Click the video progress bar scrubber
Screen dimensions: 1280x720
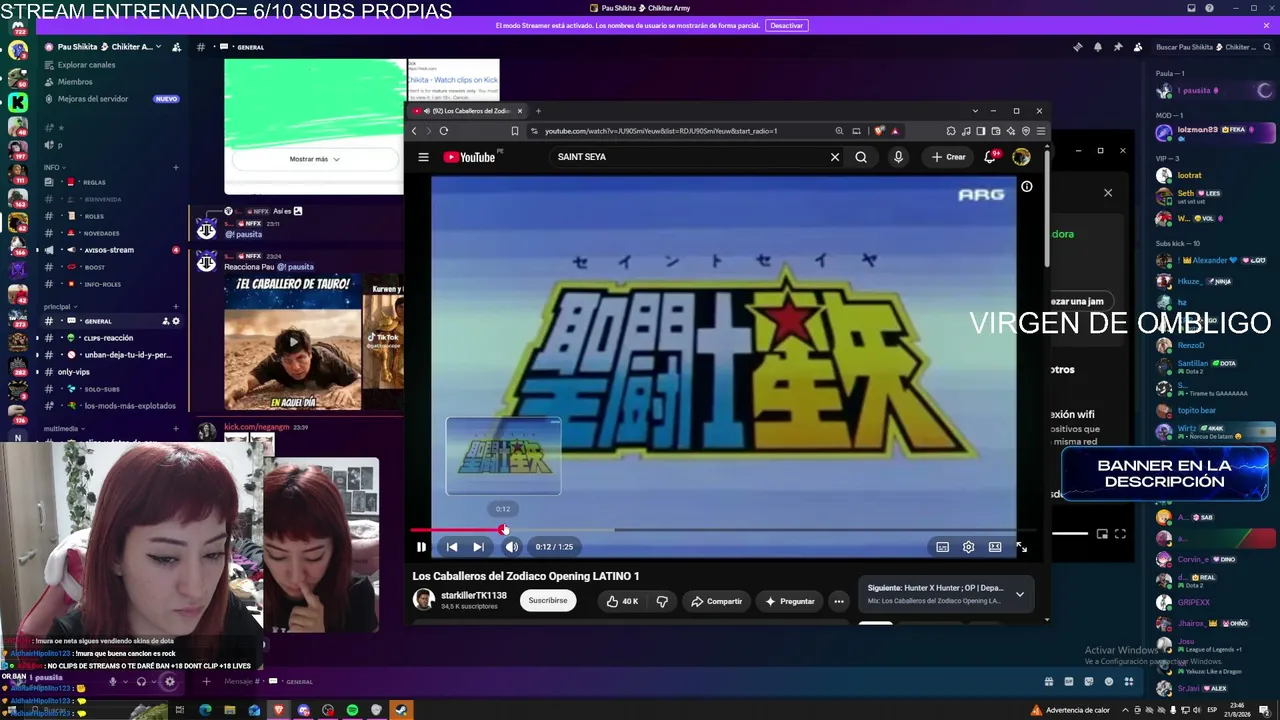503,530
